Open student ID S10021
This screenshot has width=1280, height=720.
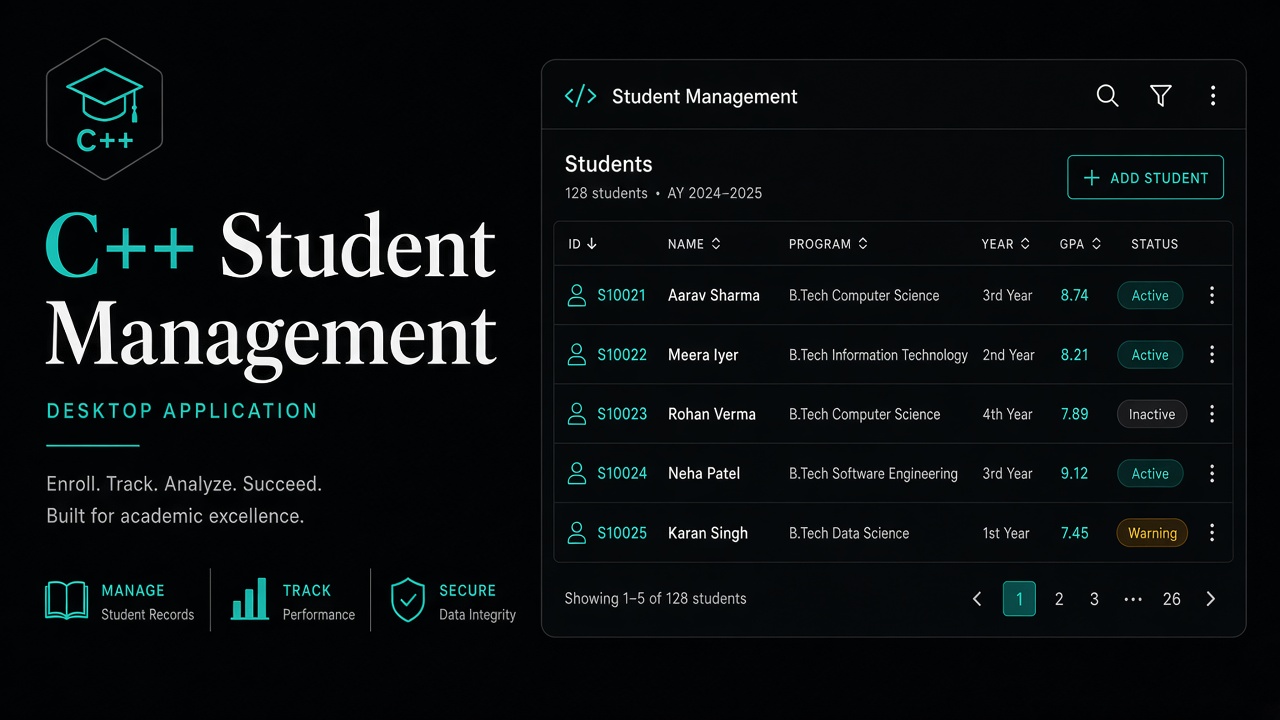pyautogui.click(x=622, y=295)
